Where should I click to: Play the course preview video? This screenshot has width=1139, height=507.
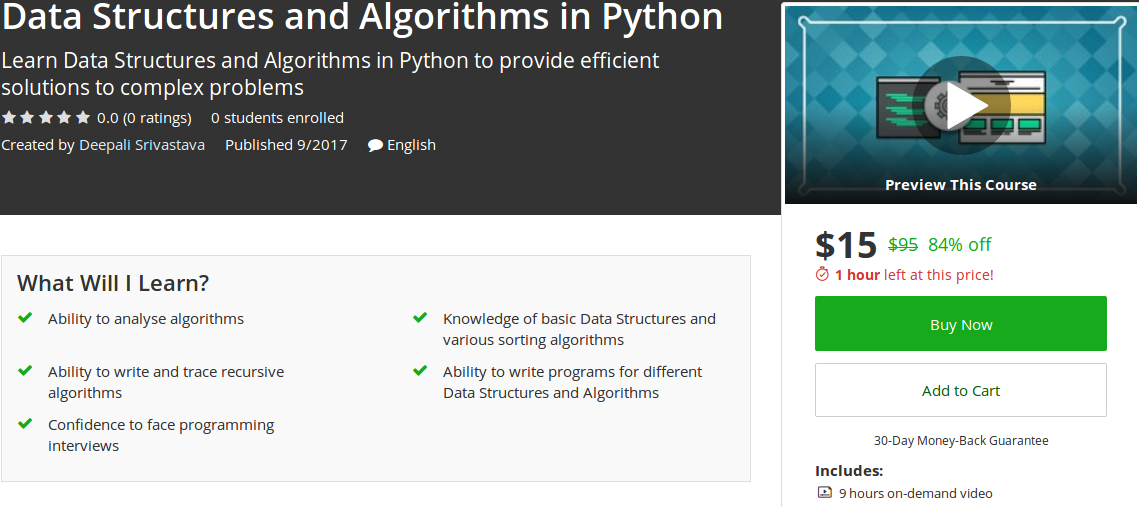coord(961,106)
